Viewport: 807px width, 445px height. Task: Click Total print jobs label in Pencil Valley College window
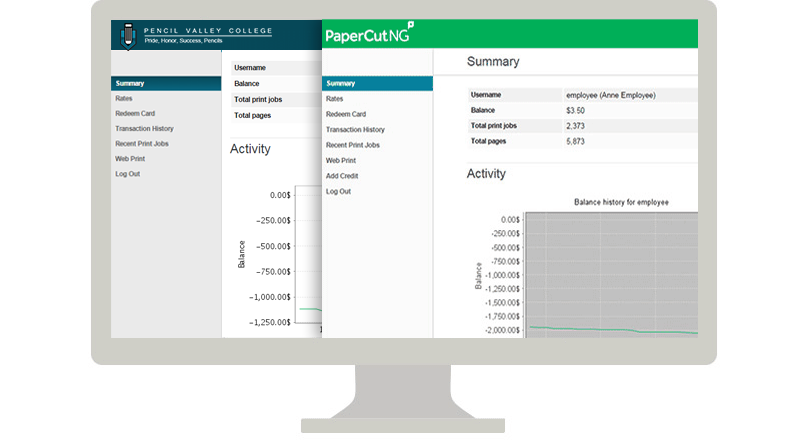pos(258,99)
